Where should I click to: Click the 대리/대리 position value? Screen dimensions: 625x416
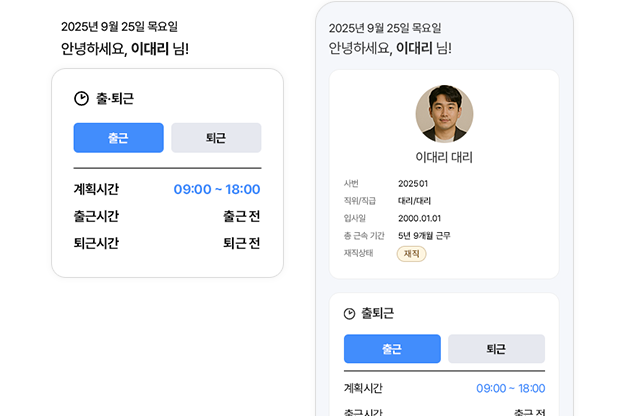(413, 201)
